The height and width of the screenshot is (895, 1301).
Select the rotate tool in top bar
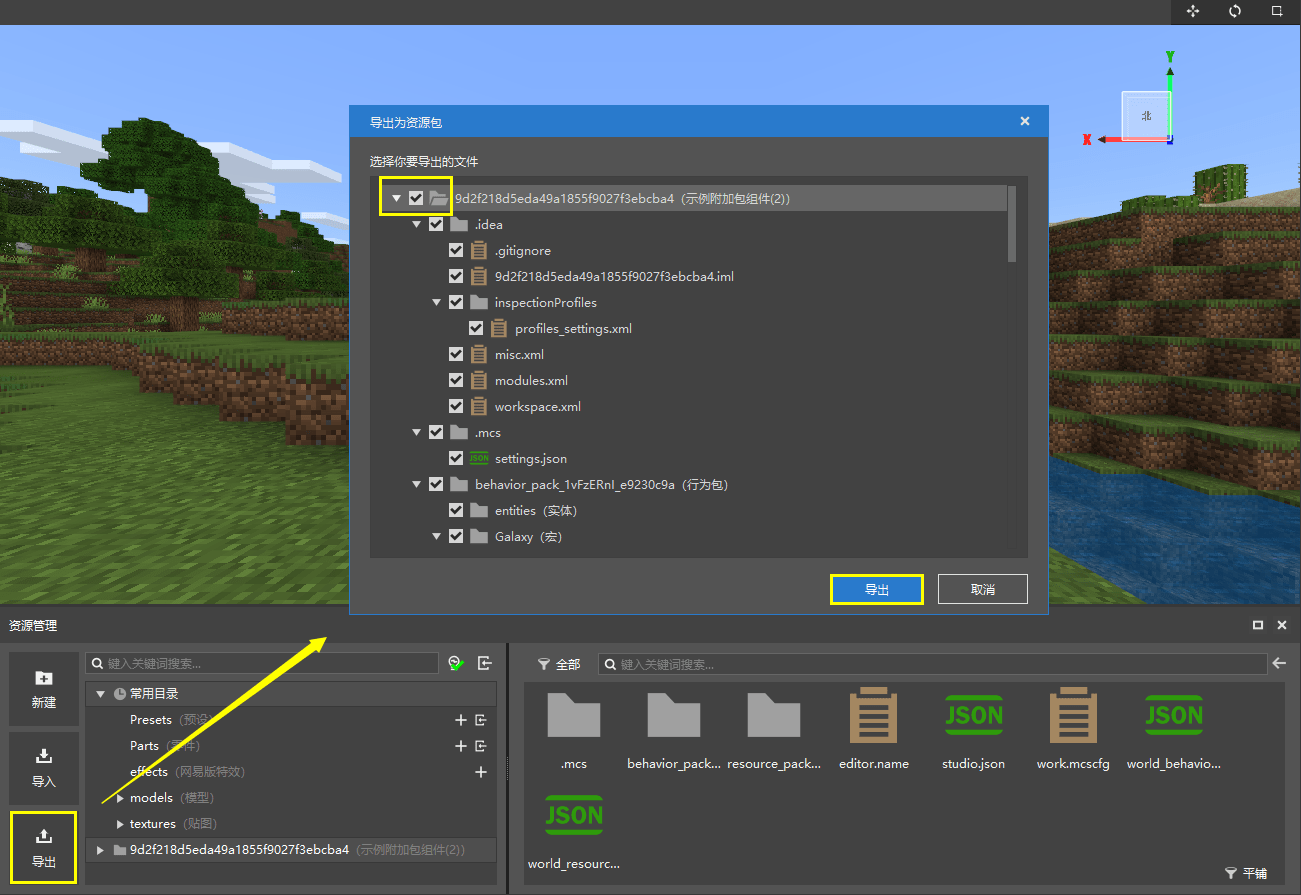click(x=1235, y=11)
